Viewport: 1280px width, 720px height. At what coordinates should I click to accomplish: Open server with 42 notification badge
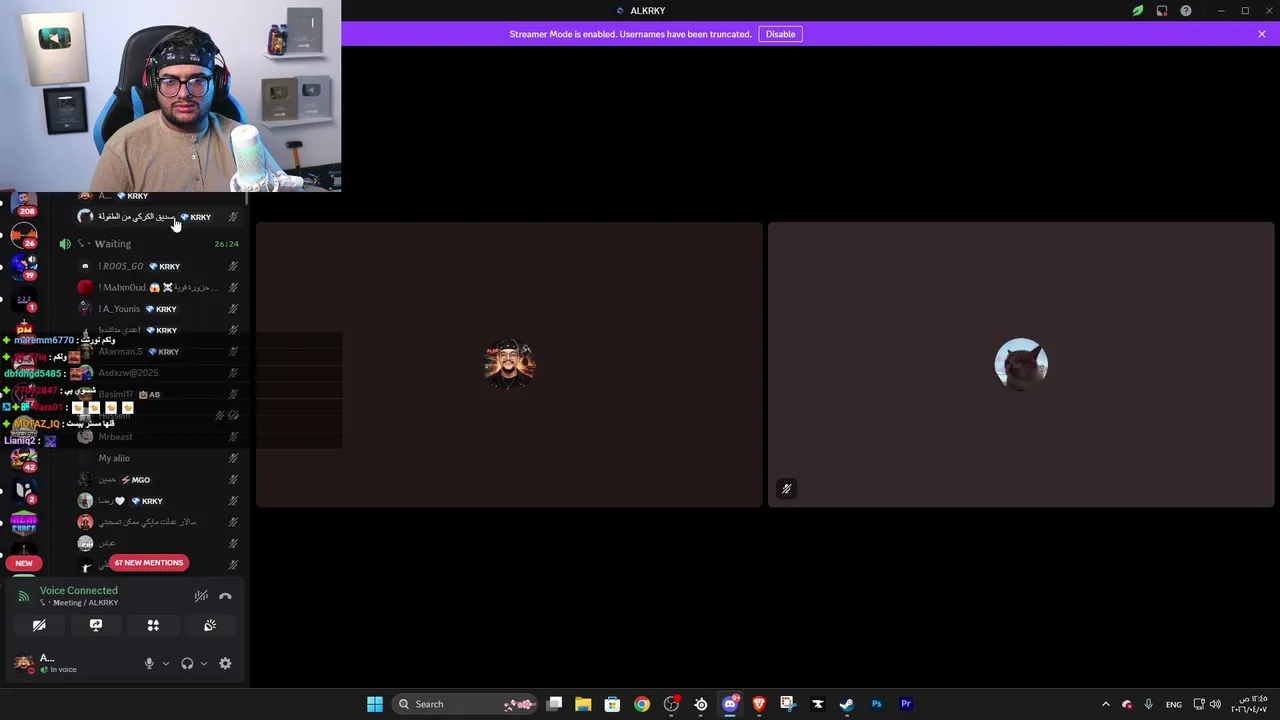(24, 460)
